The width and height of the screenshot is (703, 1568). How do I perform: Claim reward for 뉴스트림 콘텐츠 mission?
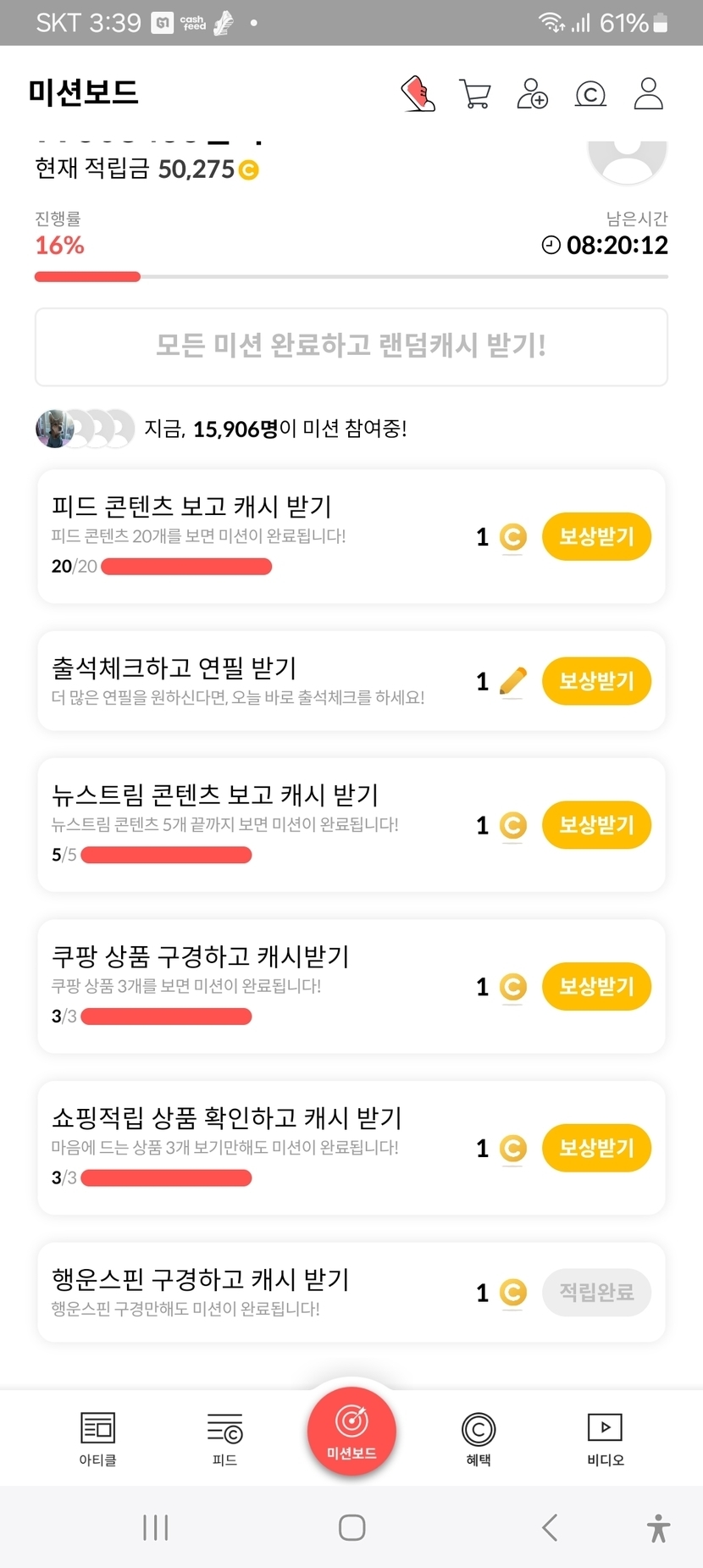[596, 825]
